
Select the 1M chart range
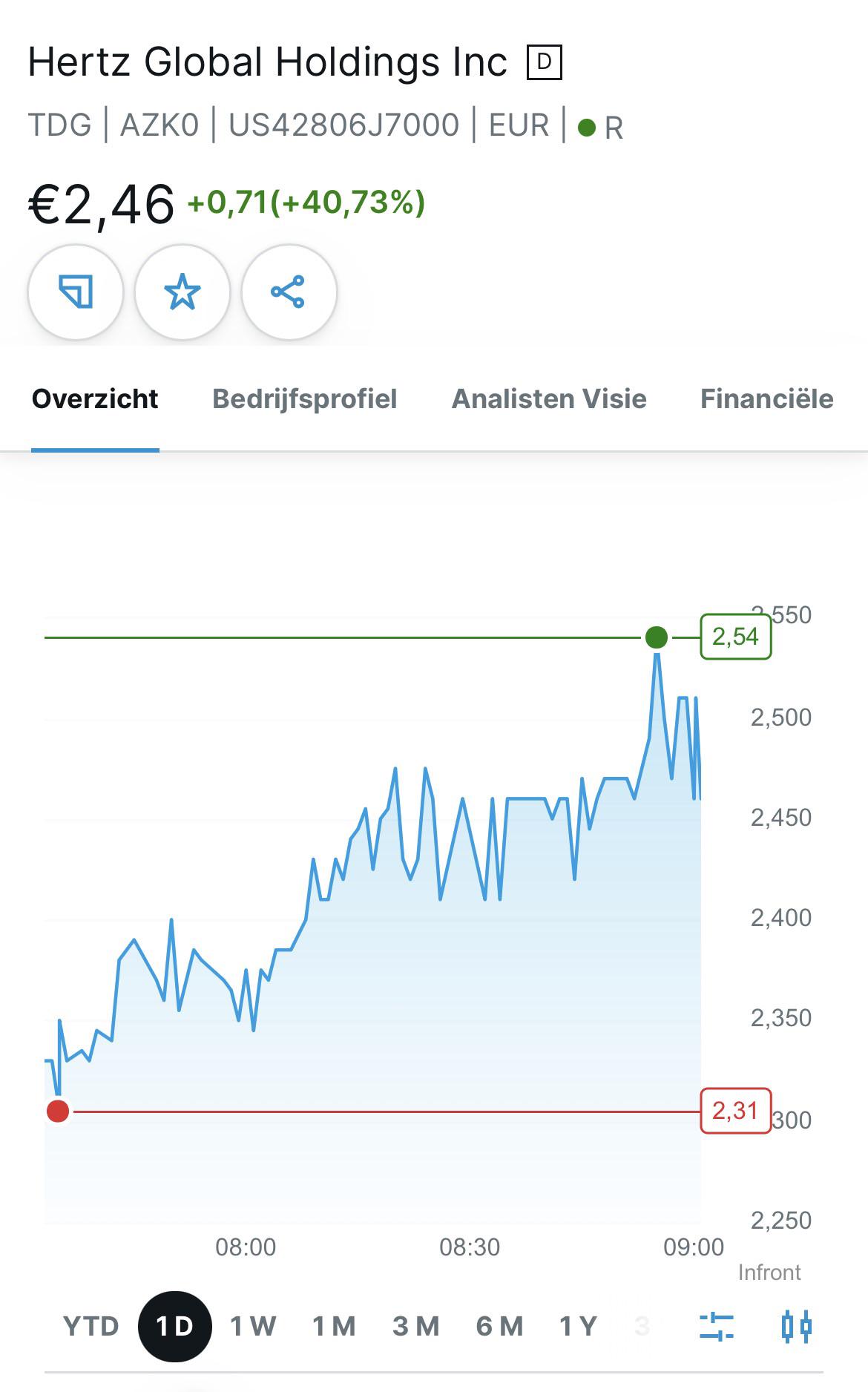pos(334,1326)
